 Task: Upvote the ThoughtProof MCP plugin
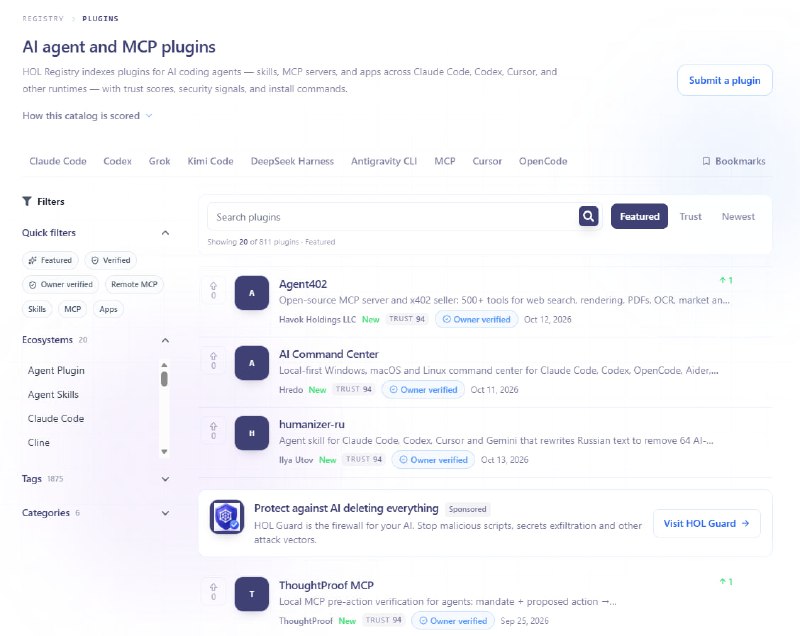[213, 592]
